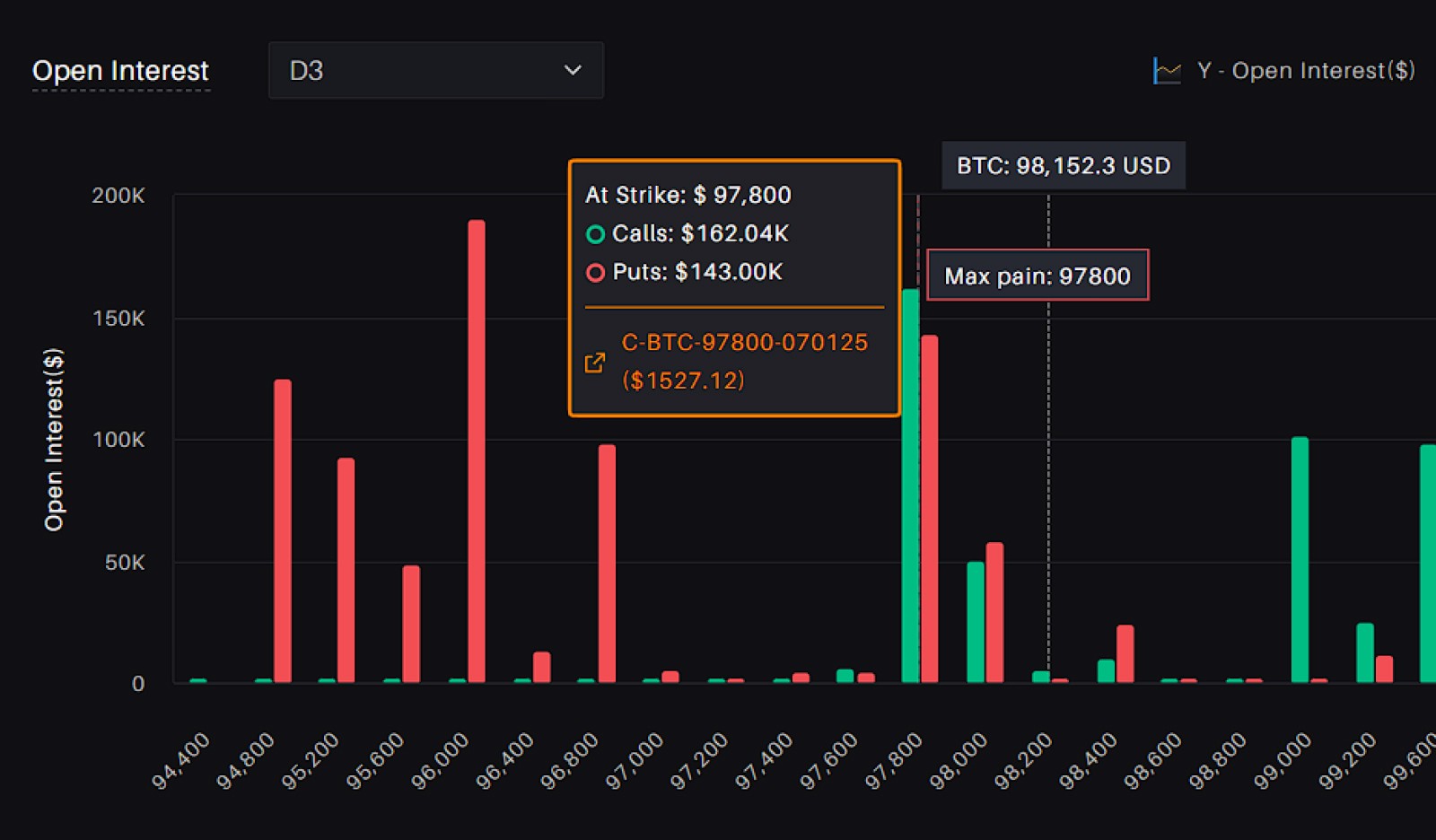1436x840 pixels.
Task: Click the red puts bar at strike 97,800
Action: (x=929, y=509)
